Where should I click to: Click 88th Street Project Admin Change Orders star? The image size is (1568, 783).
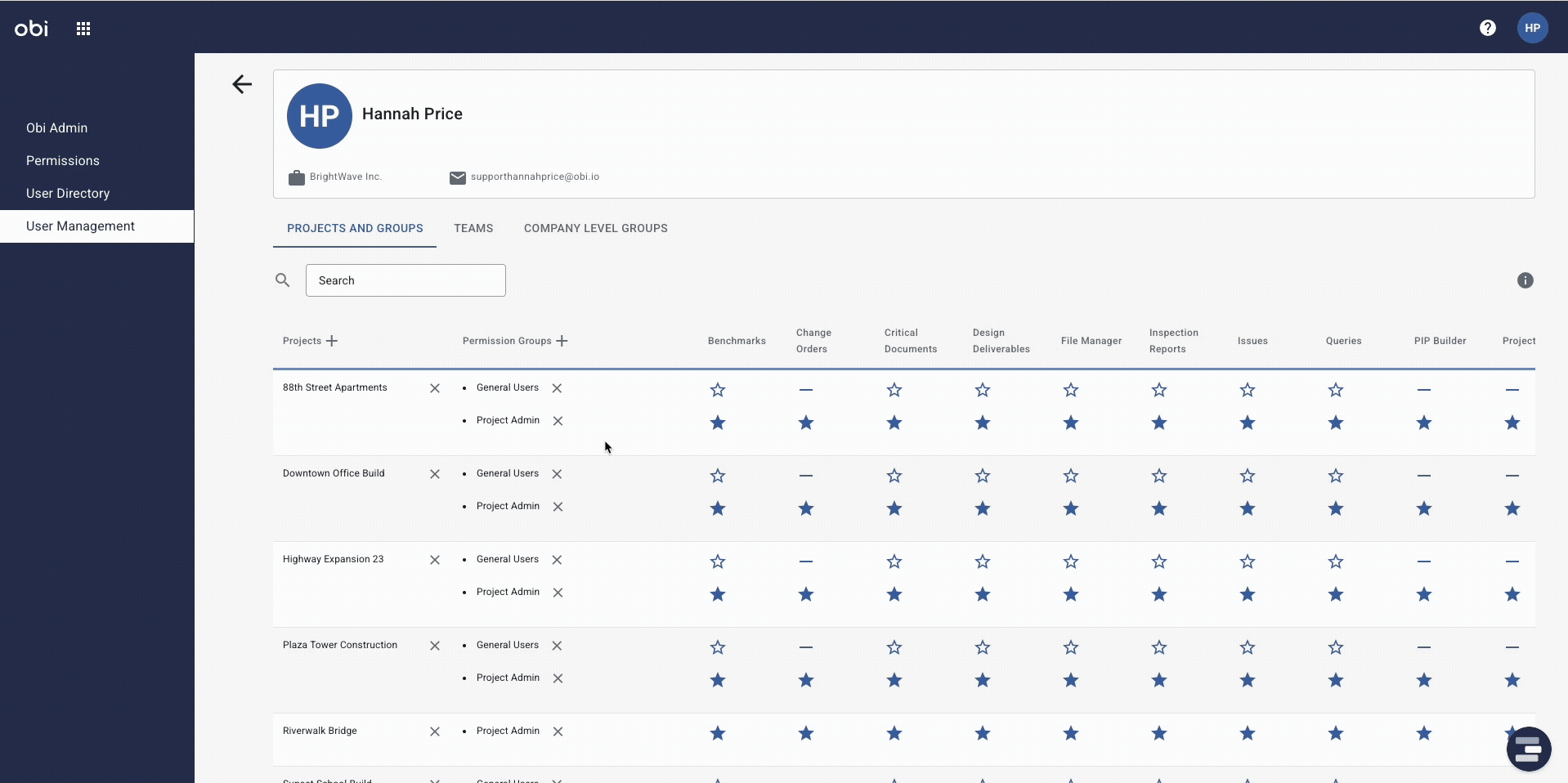click(x=806, y=423)
